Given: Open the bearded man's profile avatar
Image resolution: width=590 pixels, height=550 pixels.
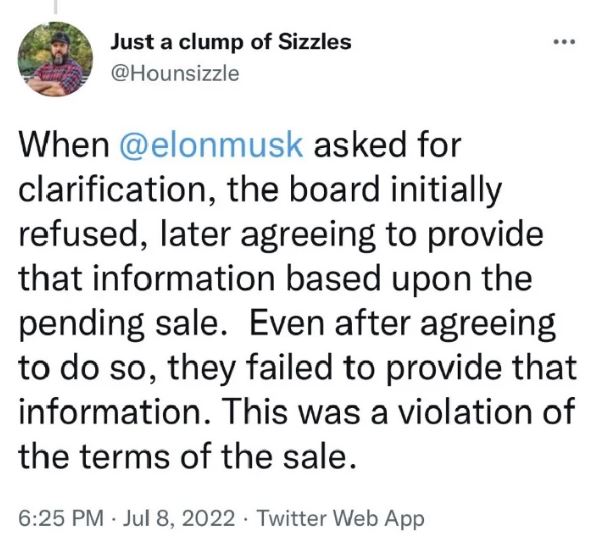Looking at the screenshot, I should pos(55,59).
